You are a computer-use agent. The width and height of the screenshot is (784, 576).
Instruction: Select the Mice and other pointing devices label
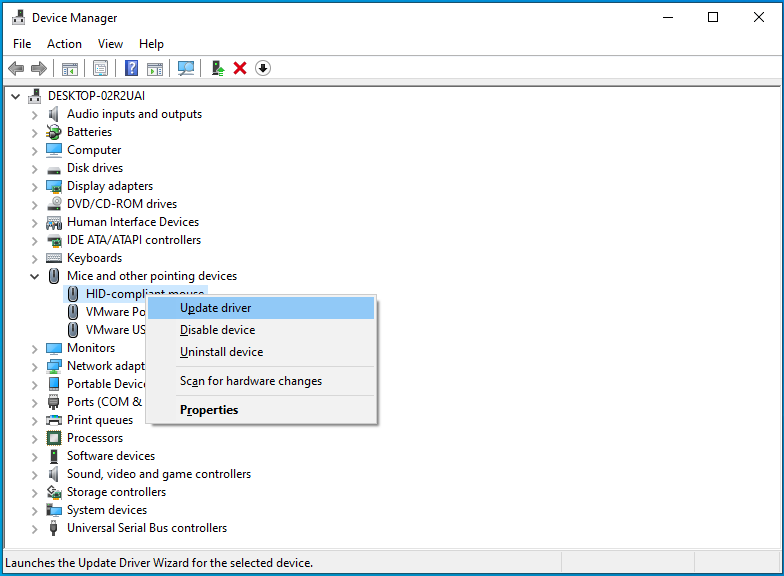click(152, 276)
